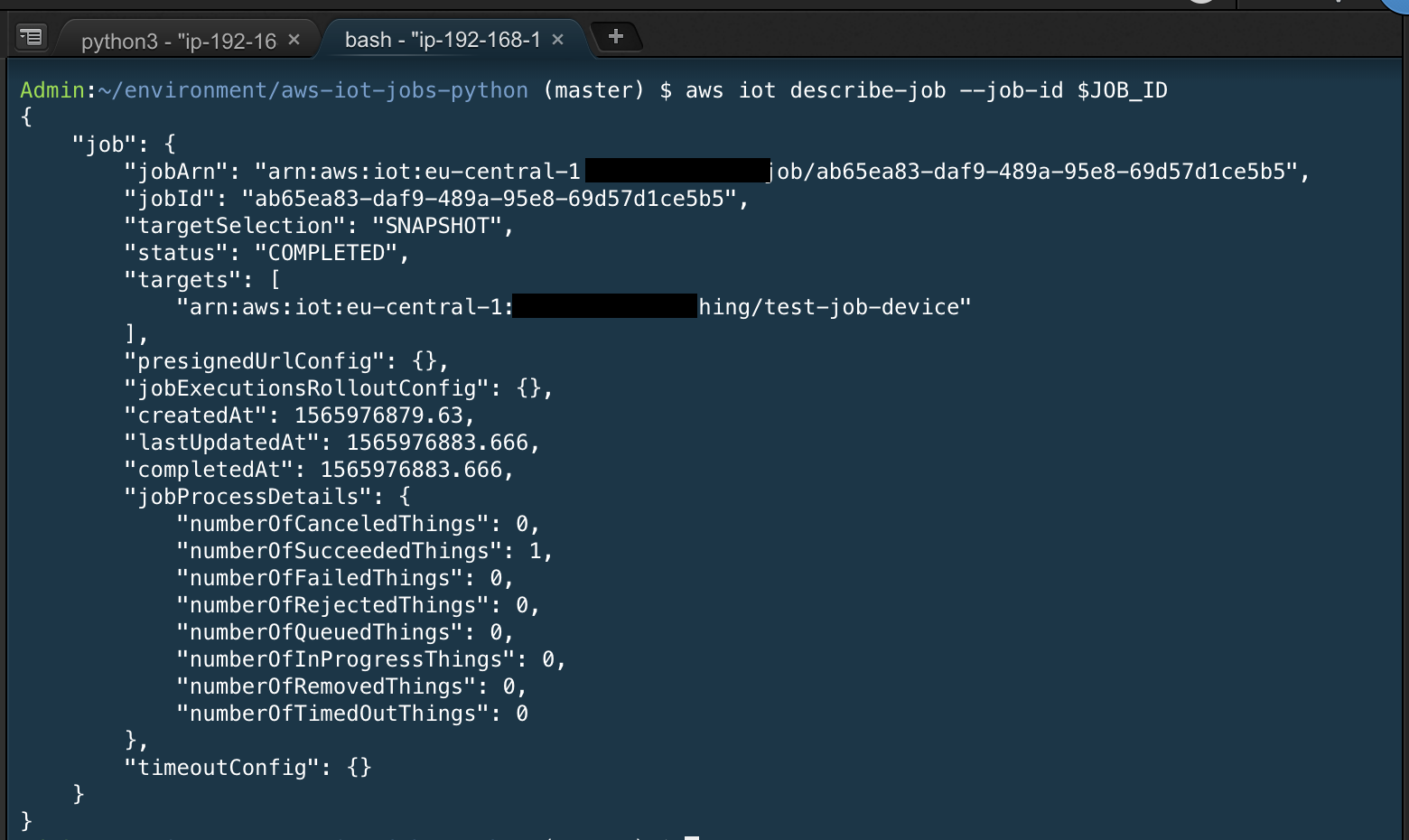This screenshot has height=840, width=1409.
Task: Click the "numberOfInProgressThings" line
Action: pos(371,659)
